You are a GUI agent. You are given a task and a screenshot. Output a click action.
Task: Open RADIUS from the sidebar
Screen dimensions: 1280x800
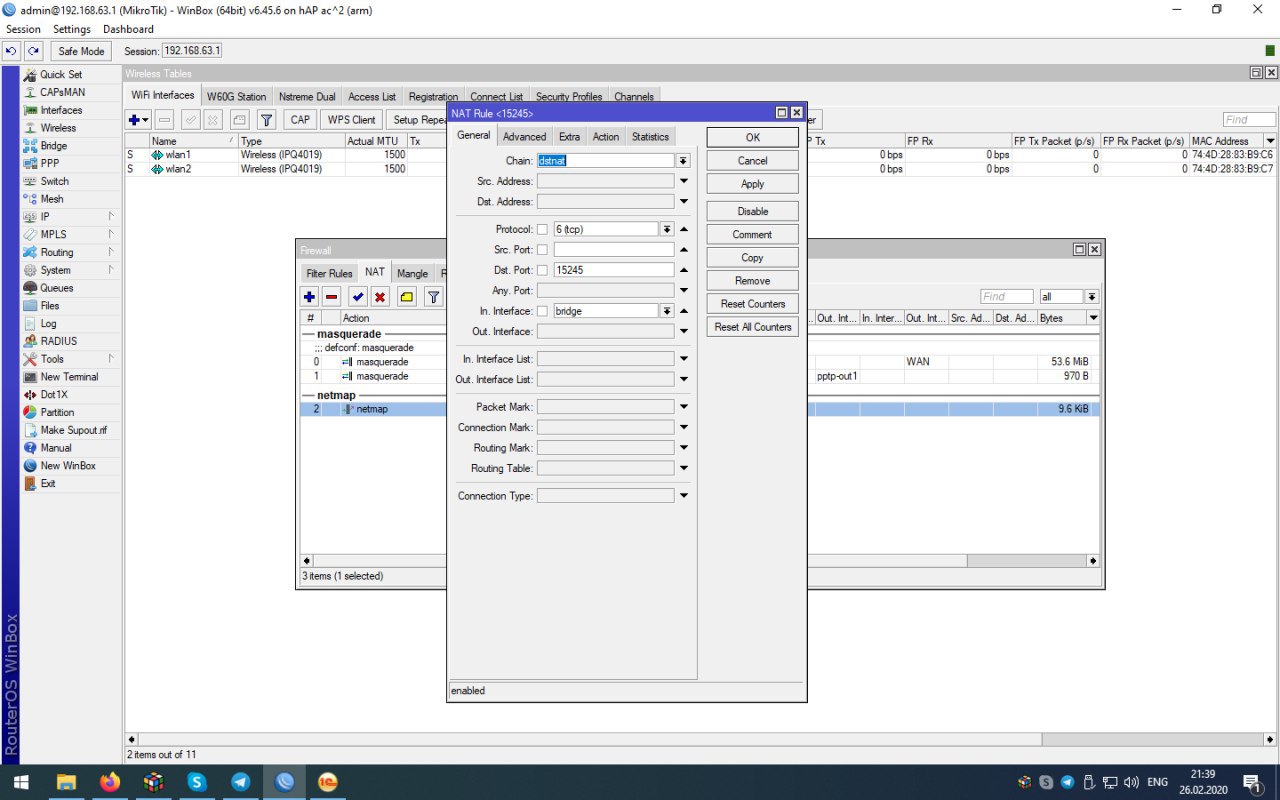pos(57,341)
